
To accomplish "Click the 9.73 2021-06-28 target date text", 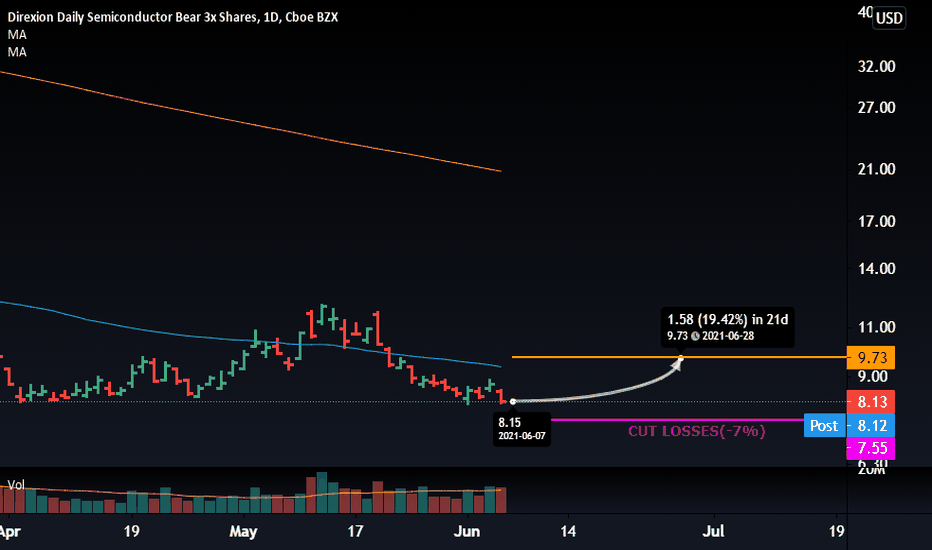I will (710, 336).
